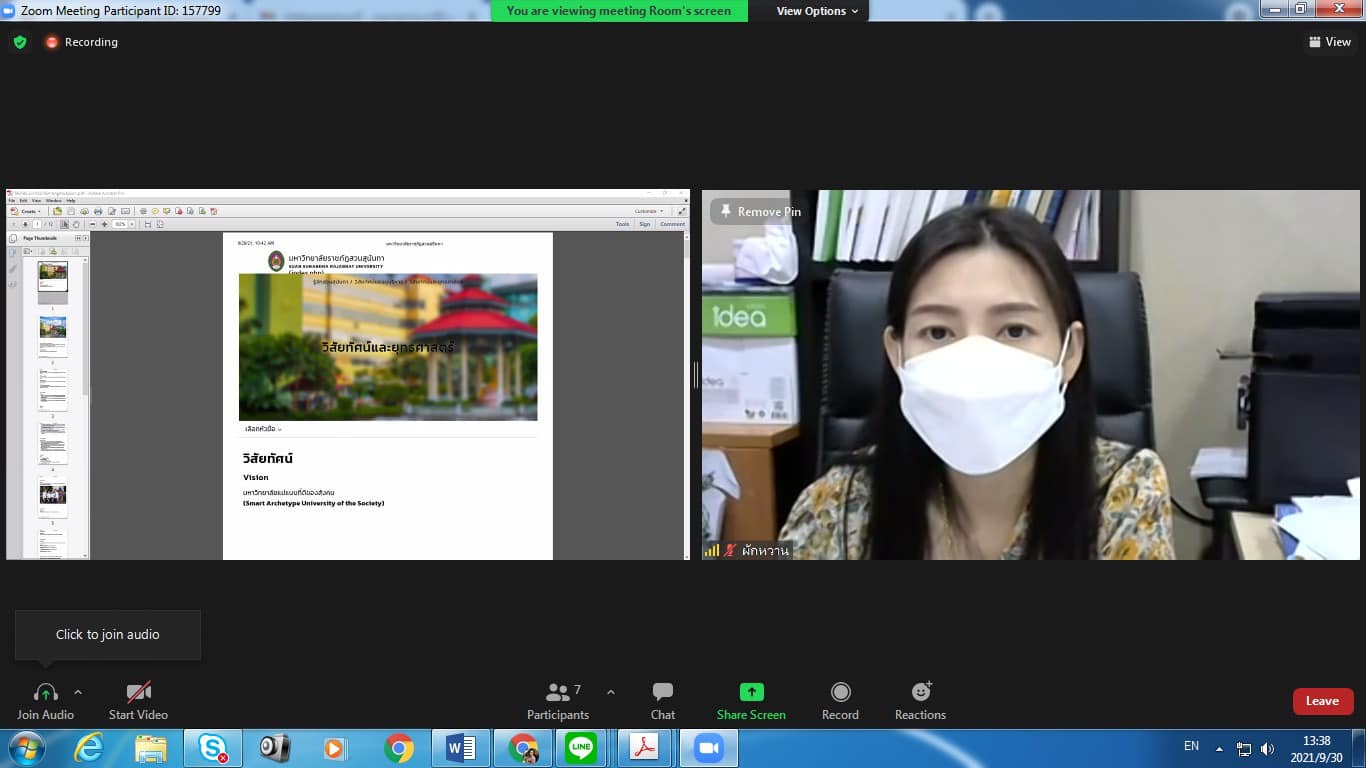Leave the meeting
Screen dimensions: 1366x768
[1322, 701]
